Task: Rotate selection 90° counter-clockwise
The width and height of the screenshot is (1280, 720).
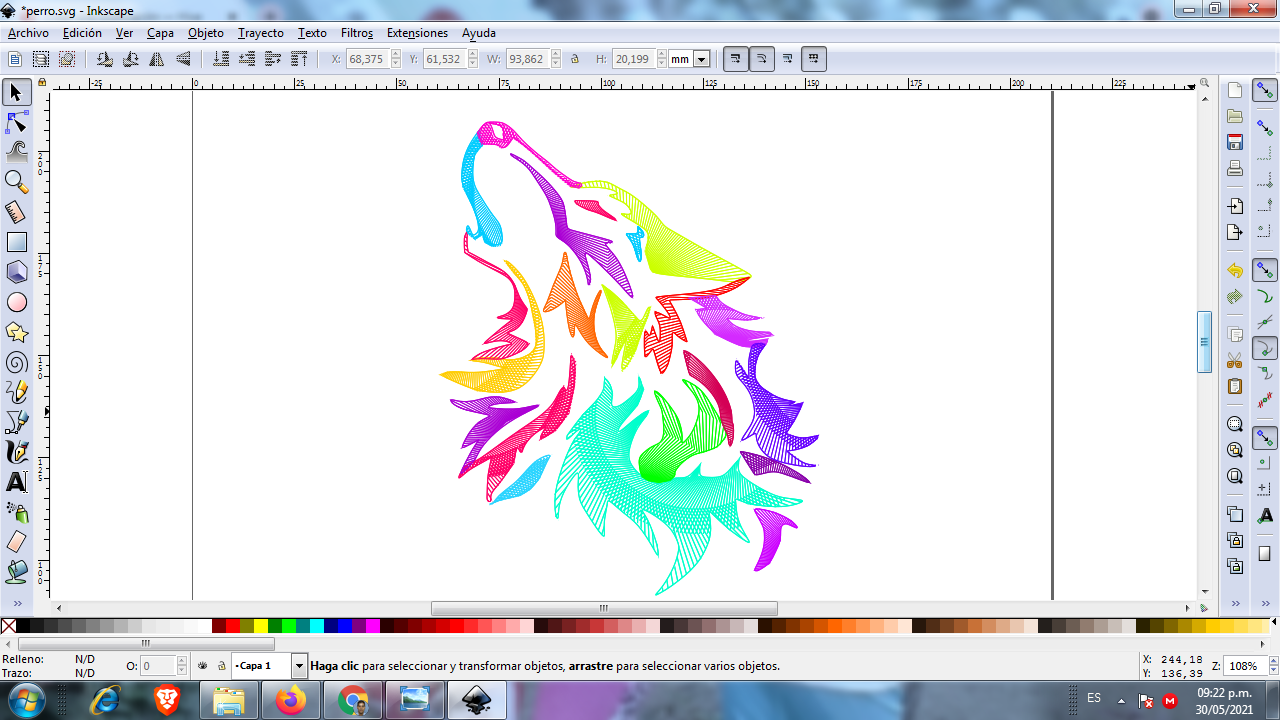Action: 104,59
